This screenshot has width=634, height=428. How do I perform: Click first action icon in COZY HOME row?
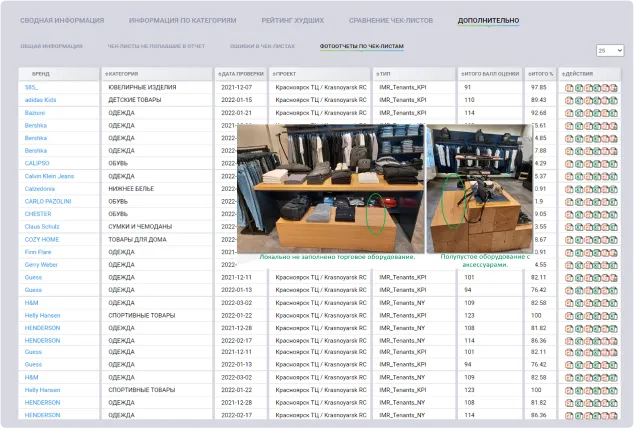coord(568,239)
